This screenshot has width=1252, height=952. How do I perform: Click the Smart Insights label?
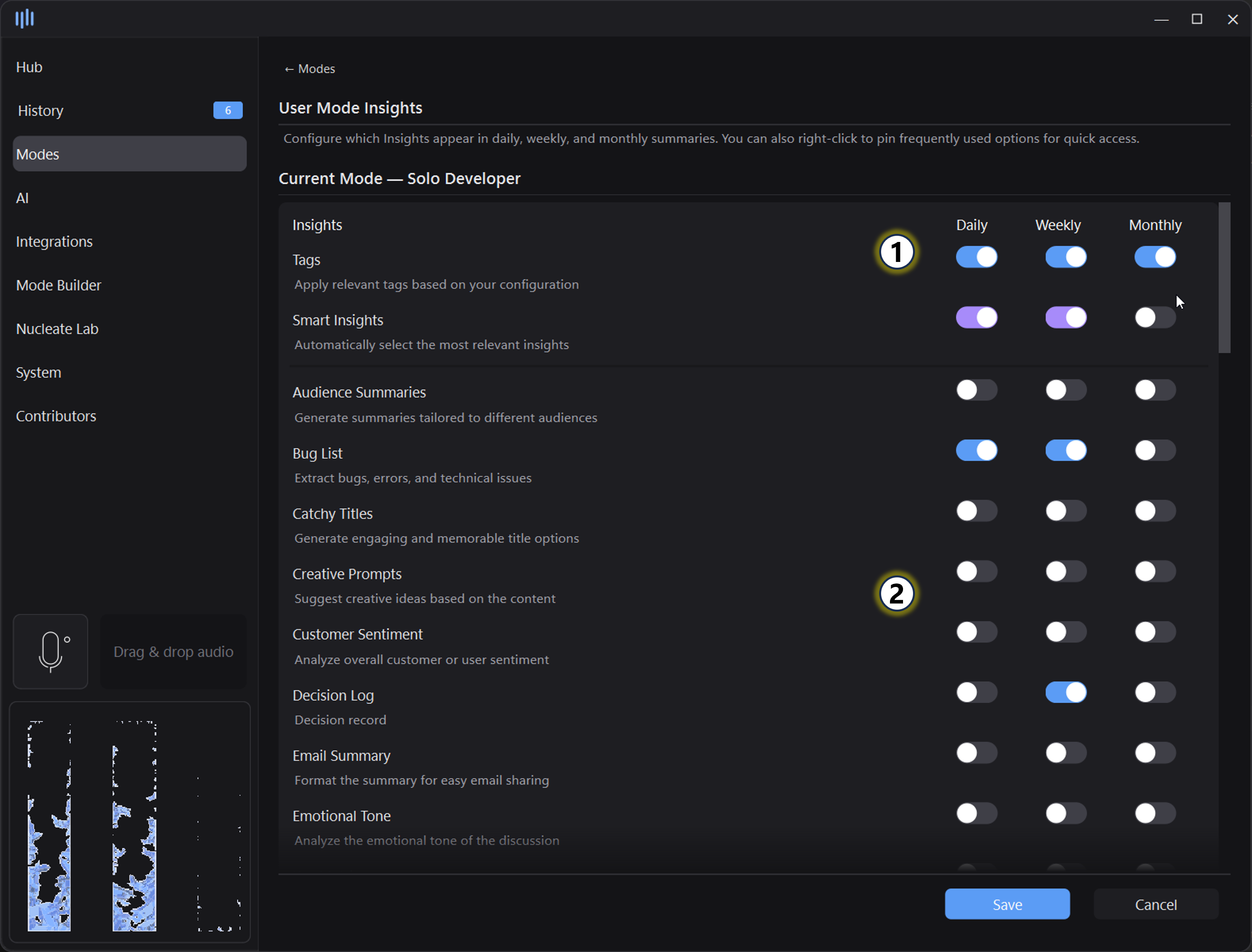338,320
